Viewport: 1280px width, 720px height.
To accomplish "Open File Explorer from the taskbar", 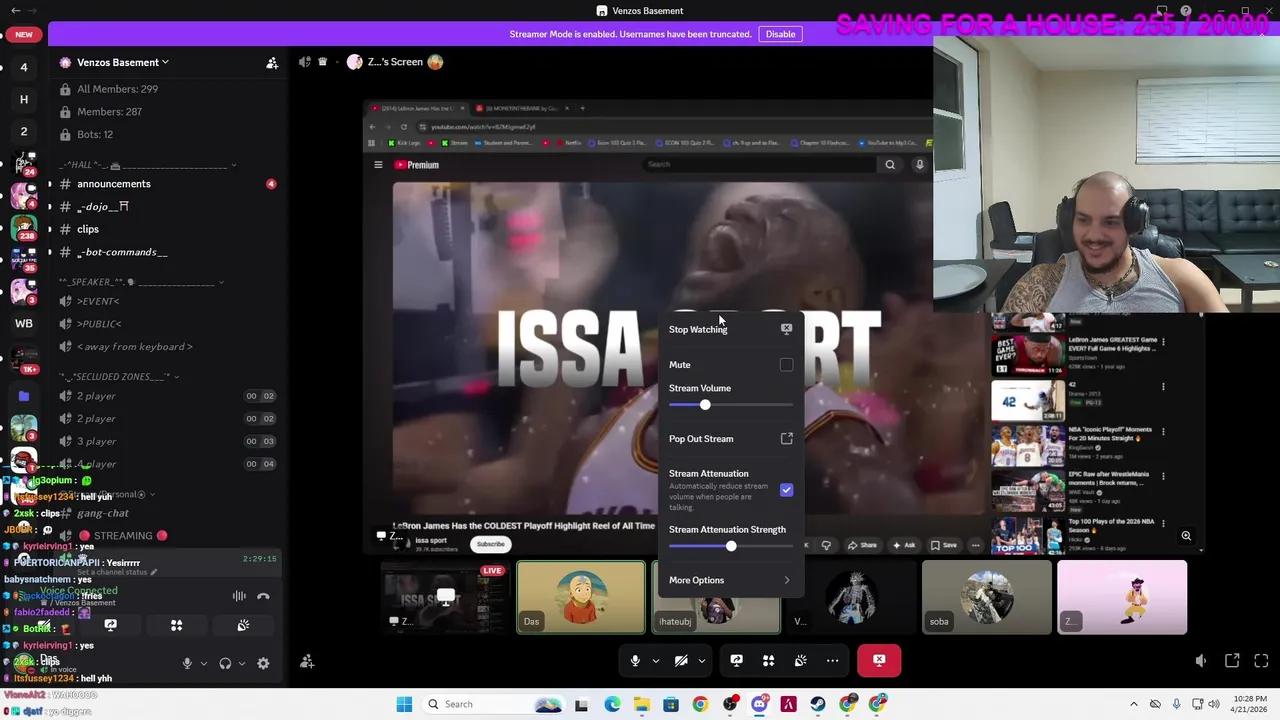I will (641, 704).
